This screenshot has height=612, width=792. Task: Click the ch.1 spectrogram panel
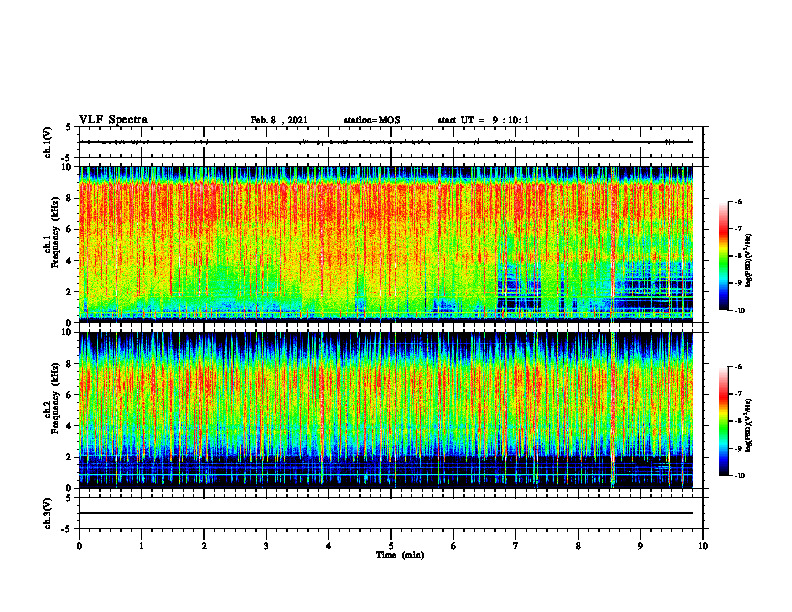tap(386, 244)
